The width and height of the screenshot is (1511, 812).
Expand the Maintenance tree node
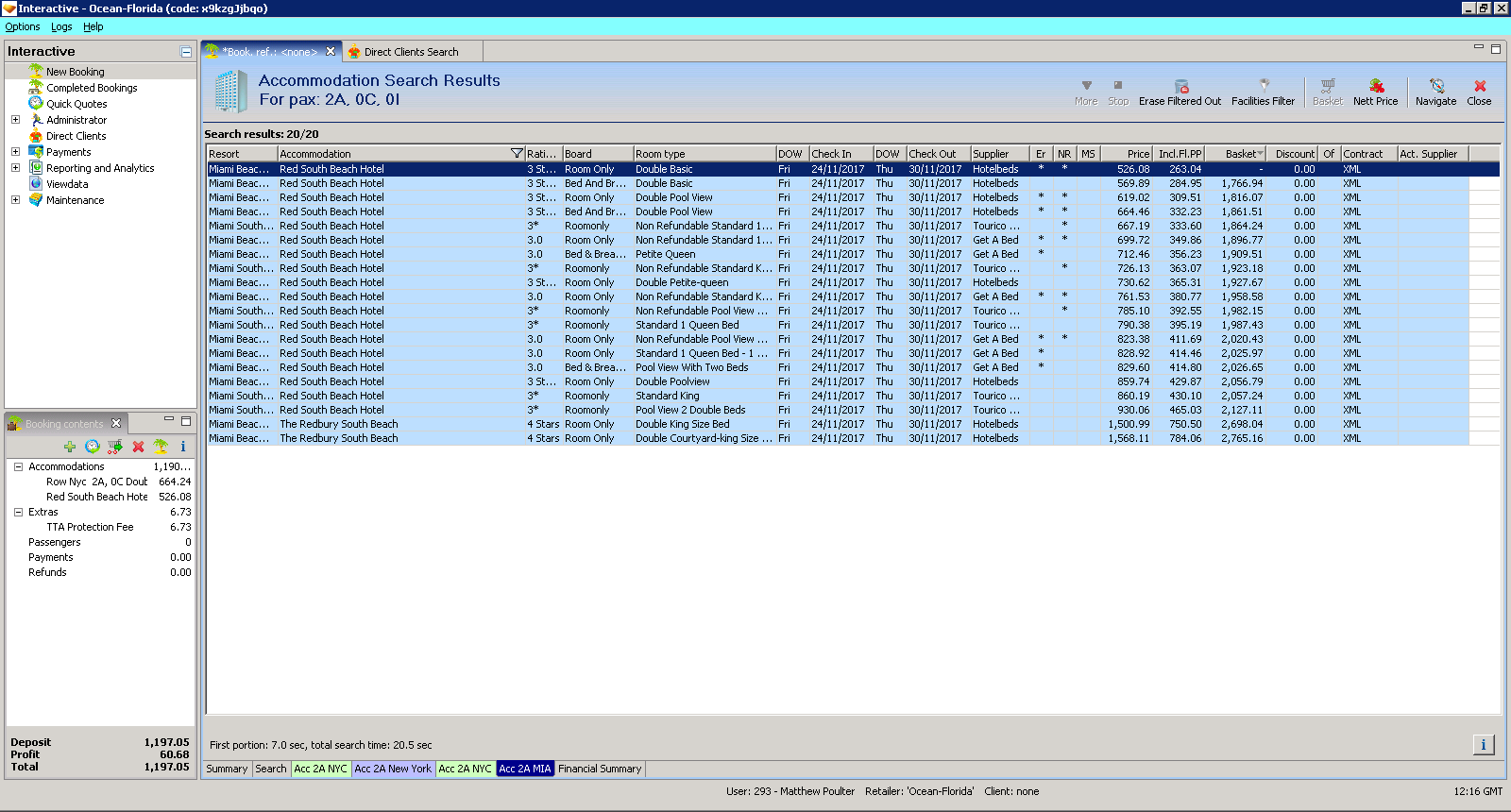tap(15, 200)
